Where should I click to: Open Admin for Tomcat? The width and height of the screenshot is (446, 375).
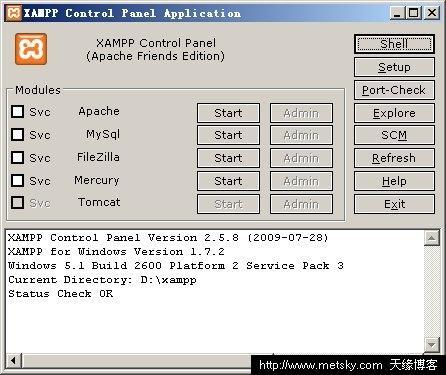pos(301,204)
